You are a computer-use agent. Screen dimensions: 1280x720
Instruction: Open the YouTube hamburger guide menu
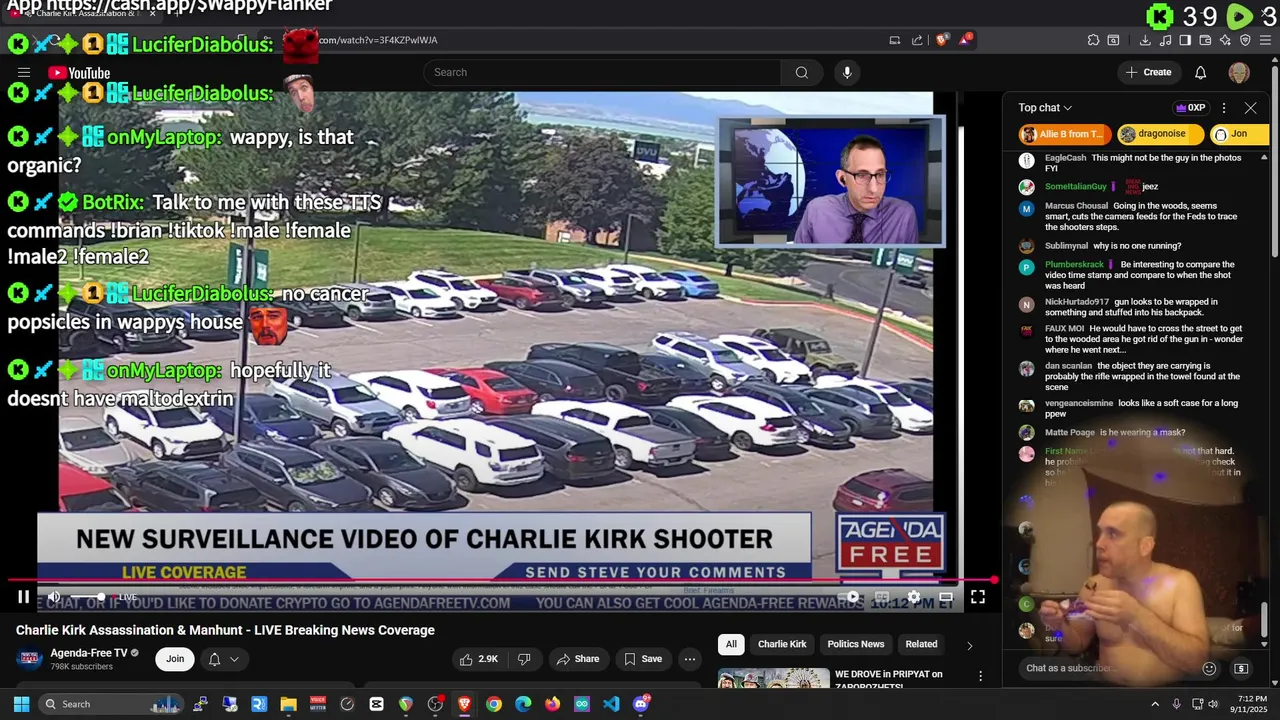24,72
